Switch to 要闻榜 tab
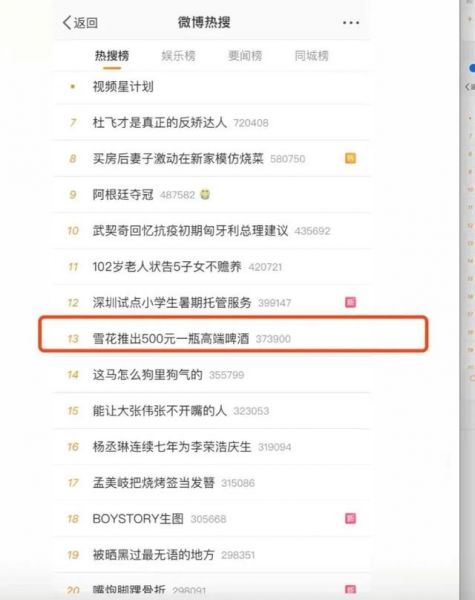Viewport: 475px width, 600px height. tap(245, 56)
